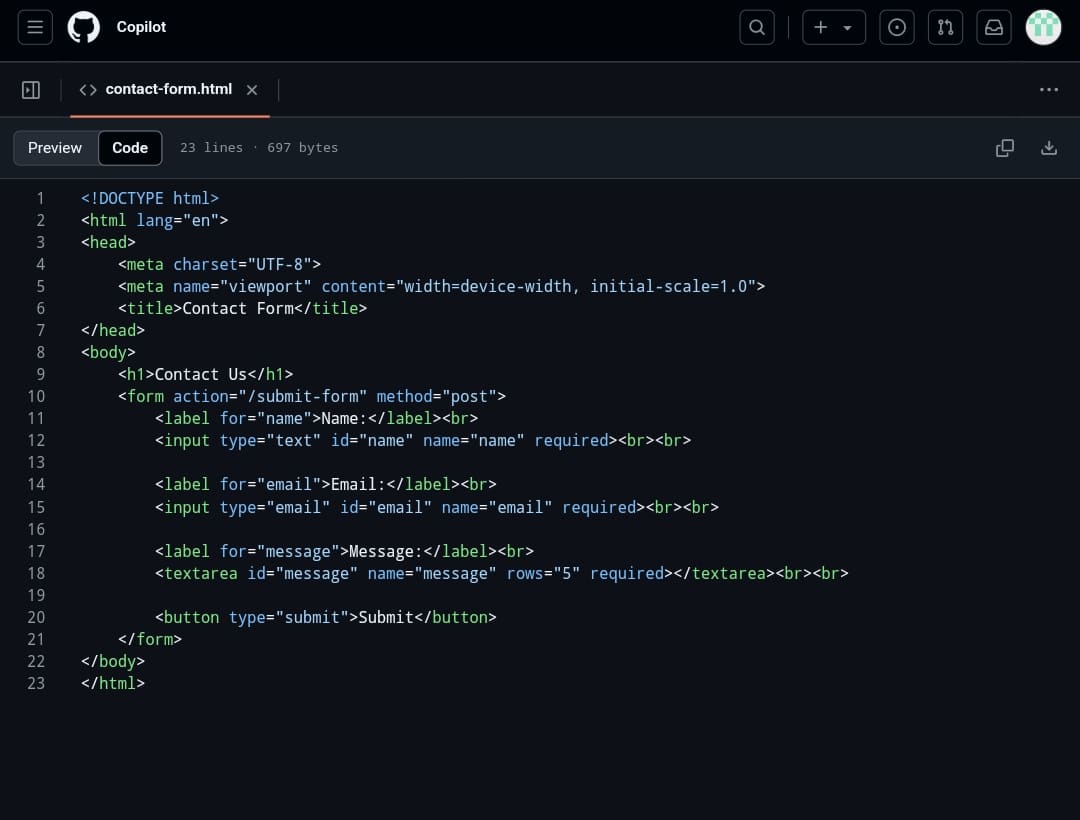Click the plus create-new icon
Viewport: 1080px width, 820px height.
[820, 28]
